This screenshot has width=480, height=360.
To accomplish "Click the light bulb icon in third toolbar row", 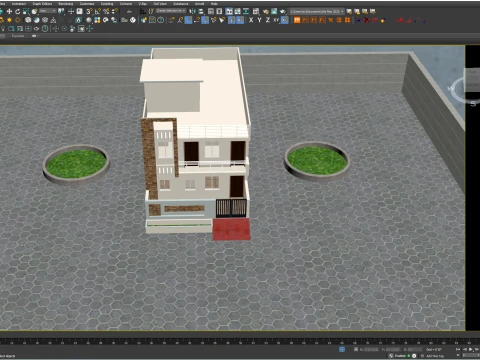I will coord(3,29).
